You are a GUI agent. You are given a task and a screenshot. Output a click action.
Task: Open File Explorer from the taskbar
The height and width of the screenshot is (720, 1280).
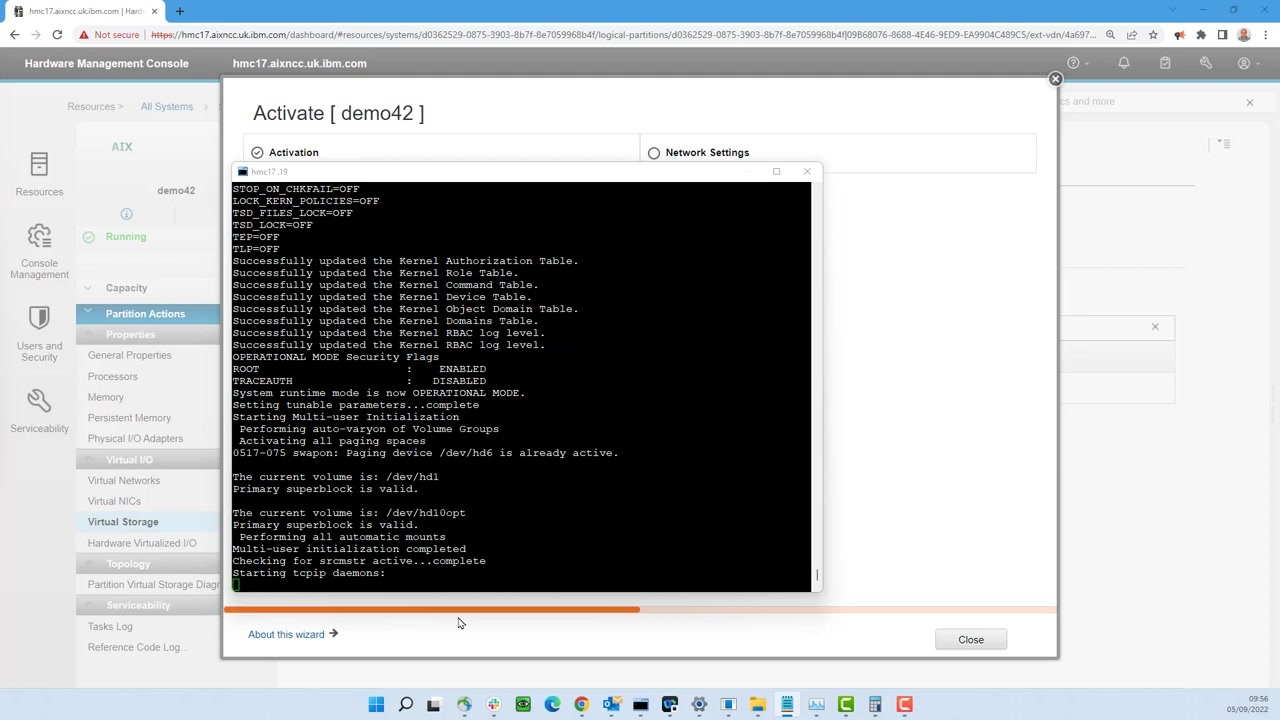coord(758,705)
